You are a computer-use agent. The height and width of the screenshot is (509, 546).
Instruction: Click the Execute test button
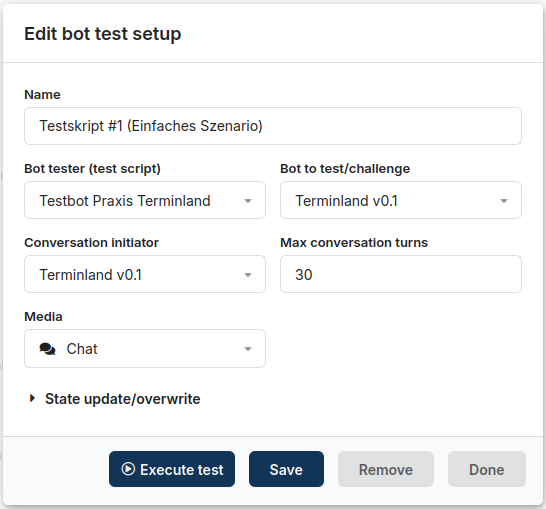pos(172,469)
